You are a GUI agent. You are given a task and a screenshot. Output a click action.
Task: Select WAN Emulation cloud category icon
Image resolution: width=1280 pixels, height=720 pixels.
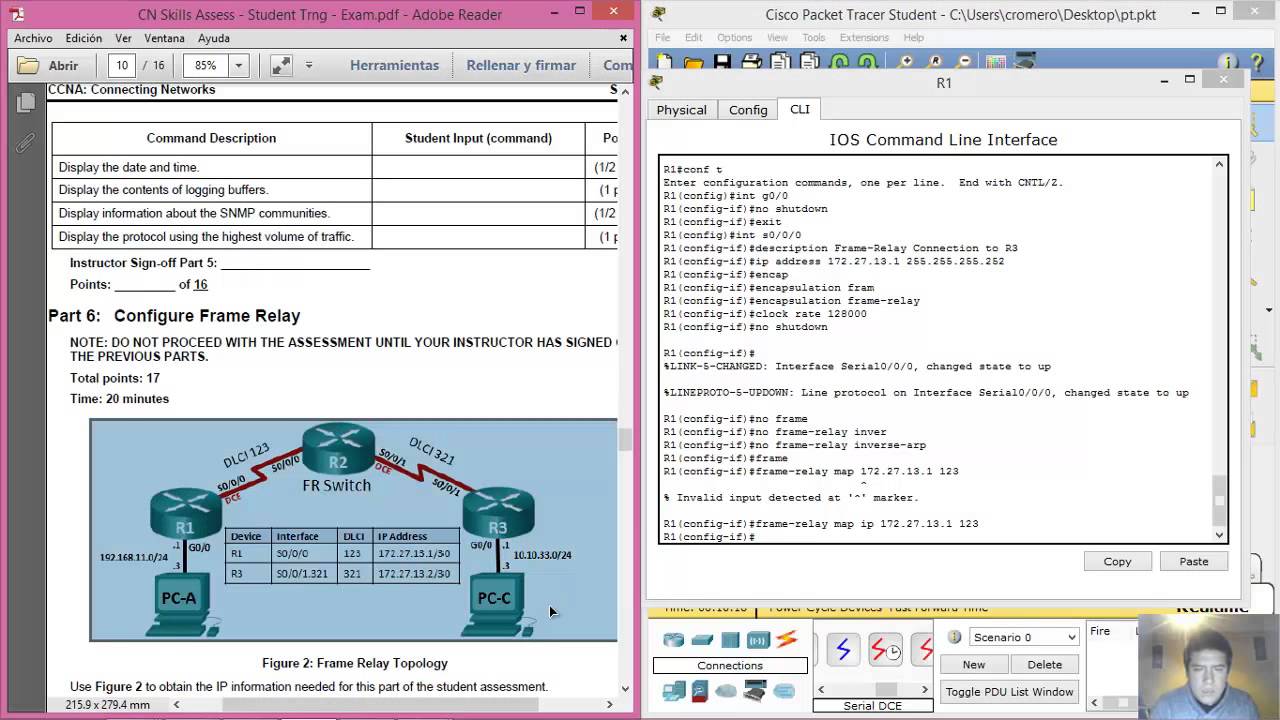pyautogui.click(x=726, y=691)
